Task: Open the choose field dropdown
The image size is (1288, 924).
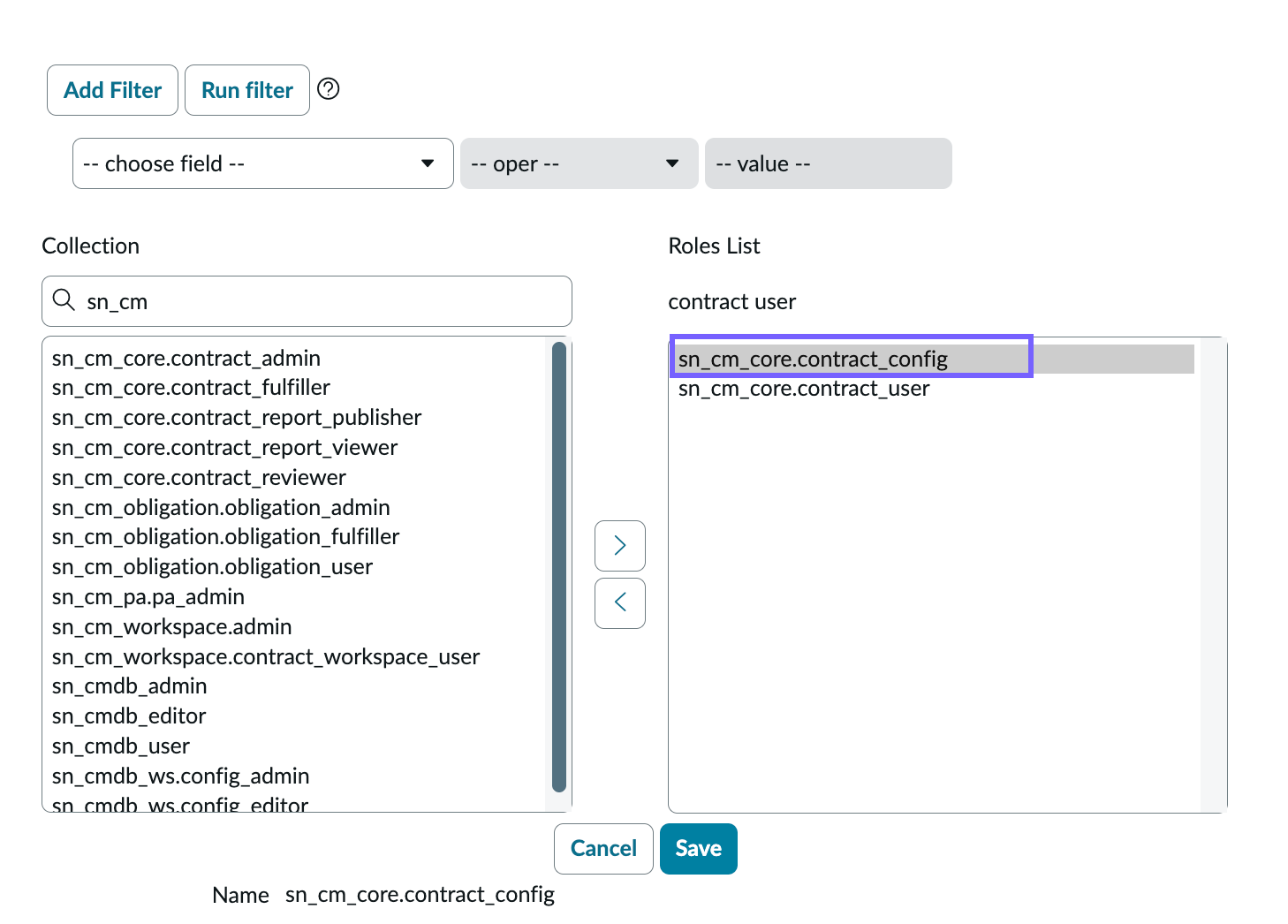Action: pos(262,163)
